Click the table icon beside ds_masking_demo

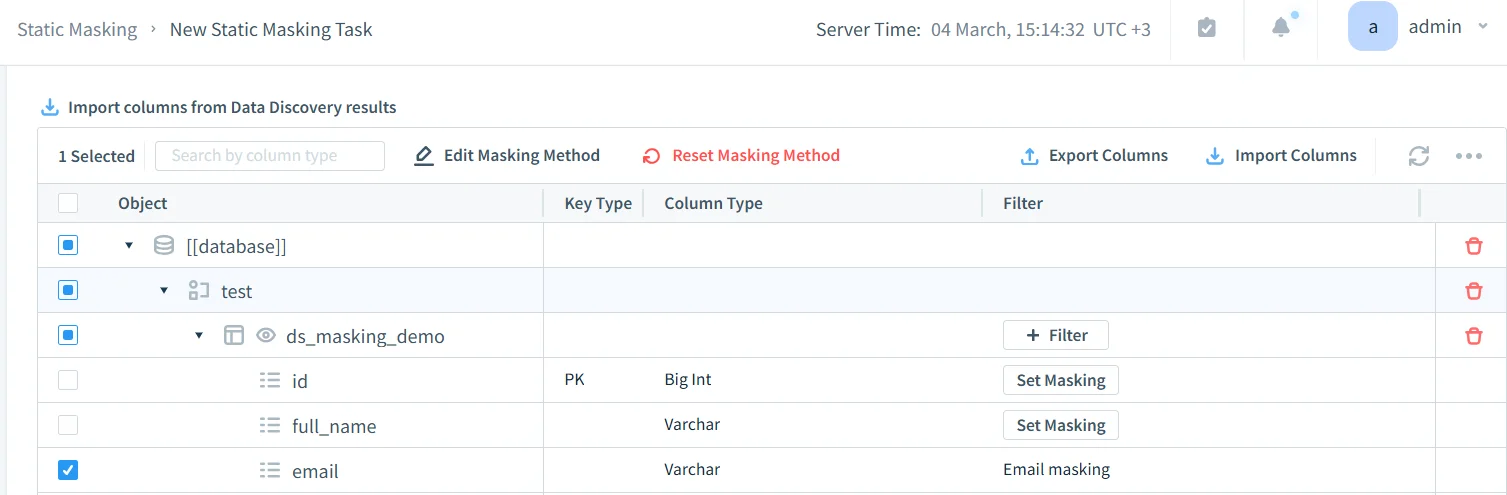[233, 336]
